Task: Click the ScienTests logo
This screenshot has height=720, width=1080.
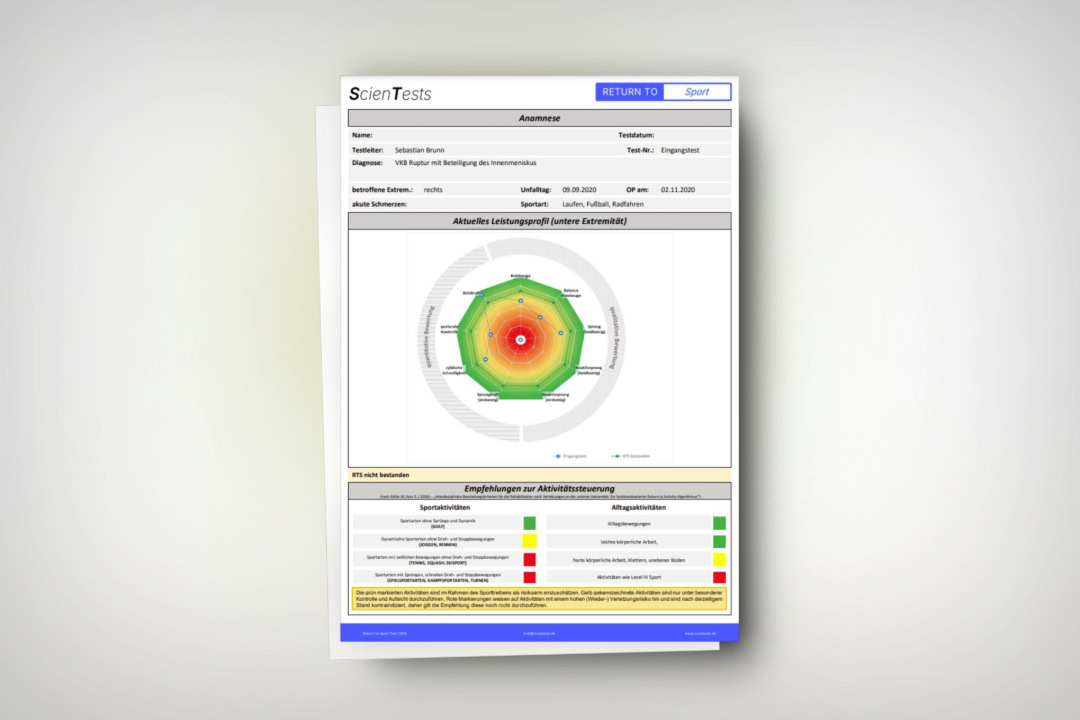Action: (x=390, y=93)
